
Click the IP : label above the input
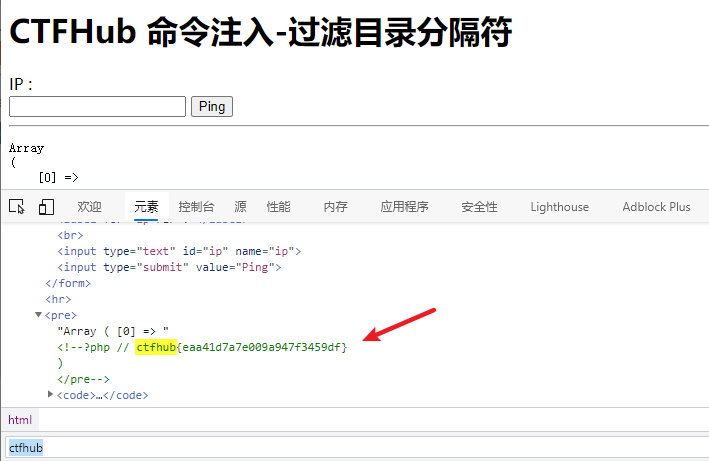tap(21, 84)
